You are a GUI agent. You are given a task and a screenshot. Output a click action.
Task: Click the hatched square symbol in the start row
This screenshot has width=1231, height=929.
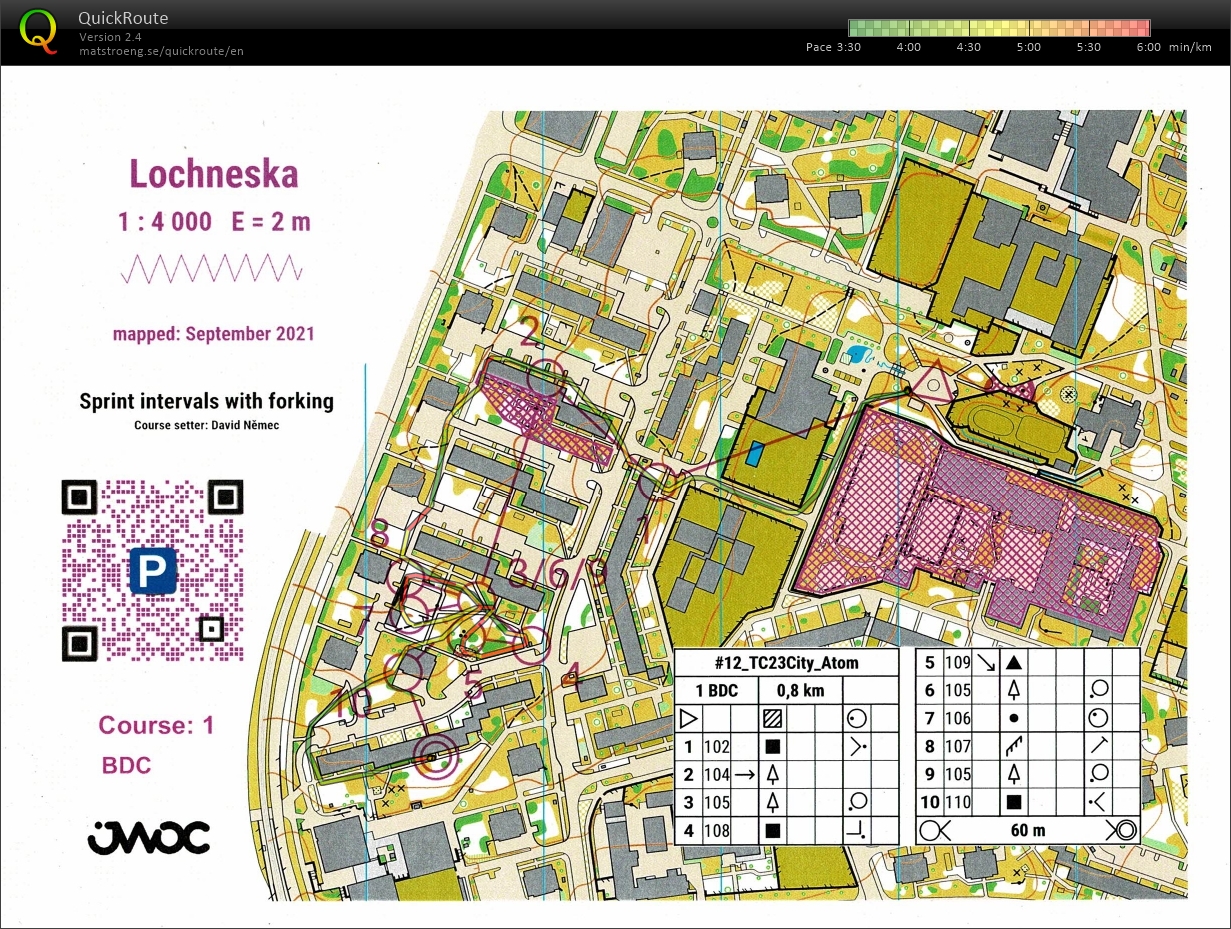772,718
